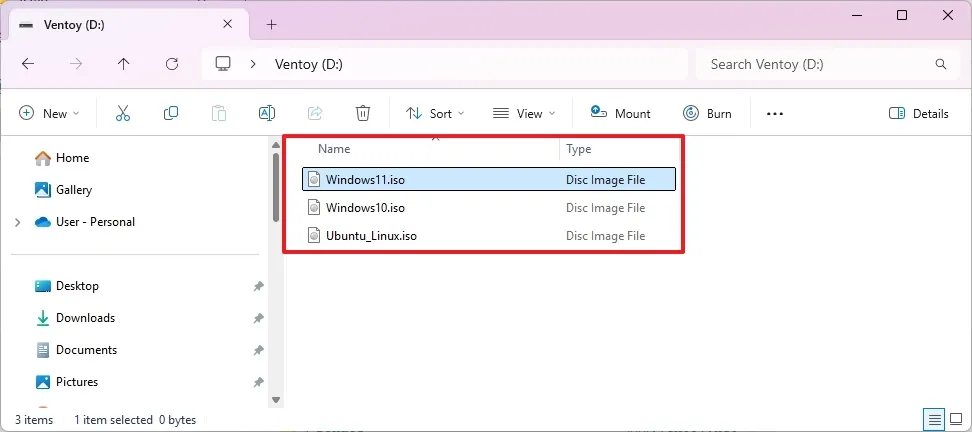Toggle the Details pane
Image resolution: width=972 pixels, height=432 pixels.
click(918, 113)
